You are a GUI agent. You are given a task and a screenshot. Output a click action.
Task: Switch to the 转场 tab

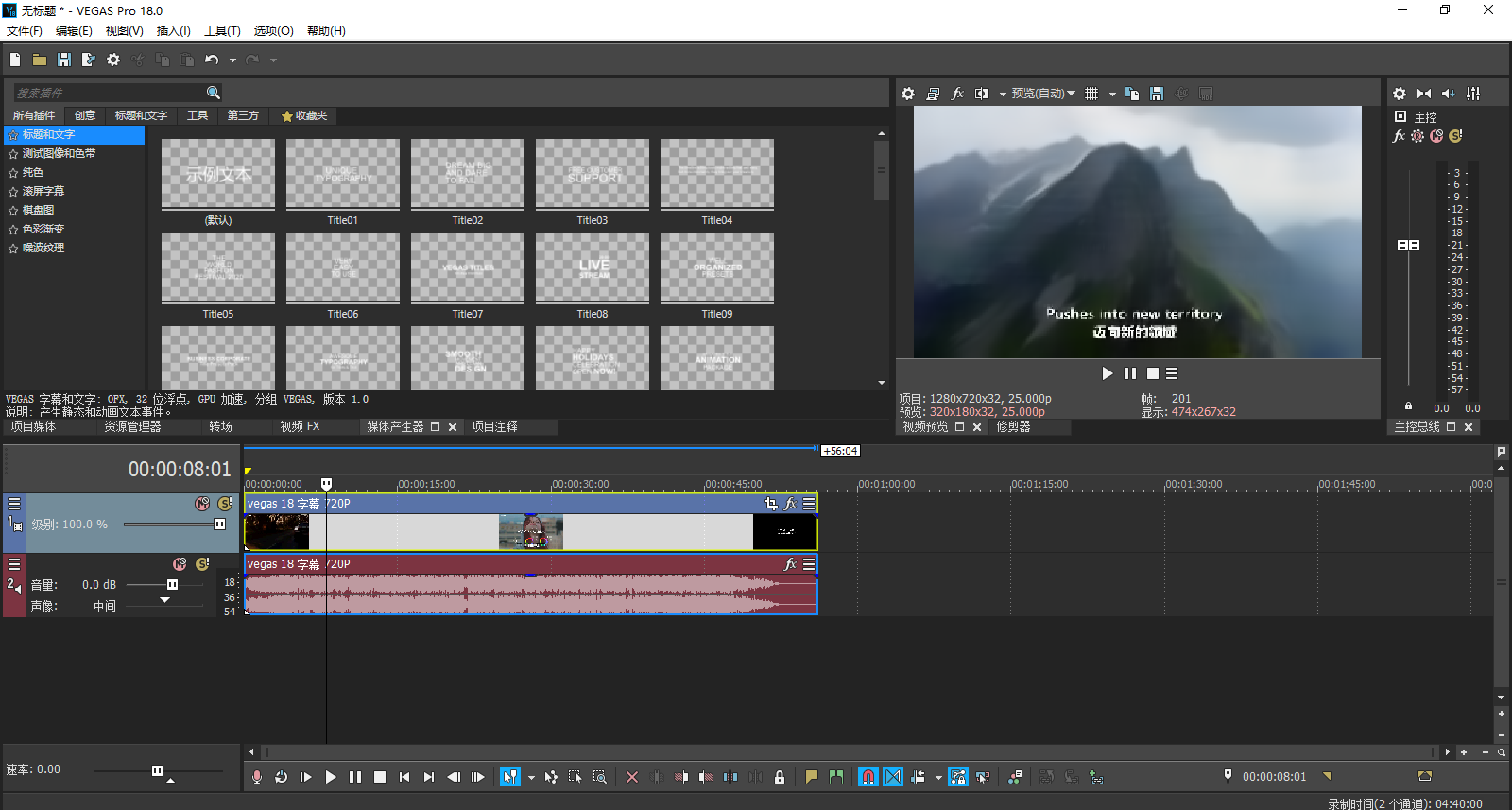[x=220, y=427]
